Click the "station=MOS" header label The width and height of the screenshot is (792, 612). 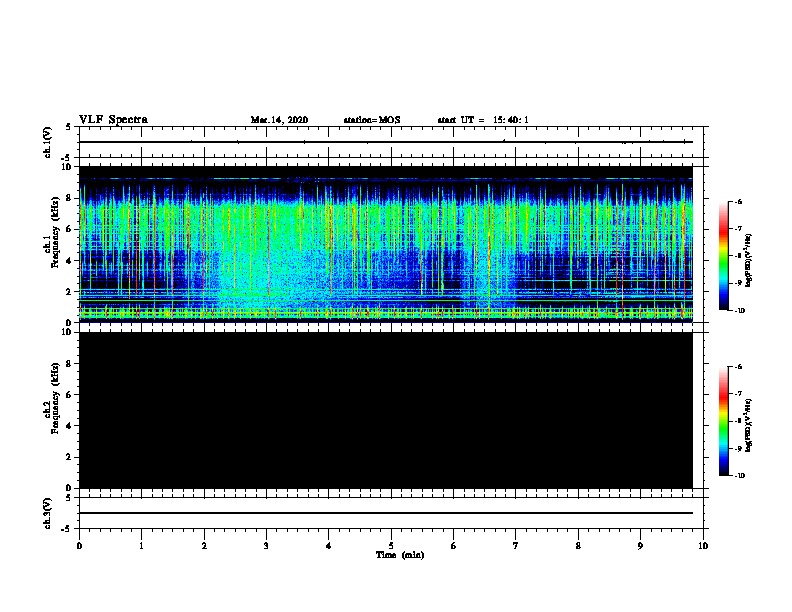(372, 120)
